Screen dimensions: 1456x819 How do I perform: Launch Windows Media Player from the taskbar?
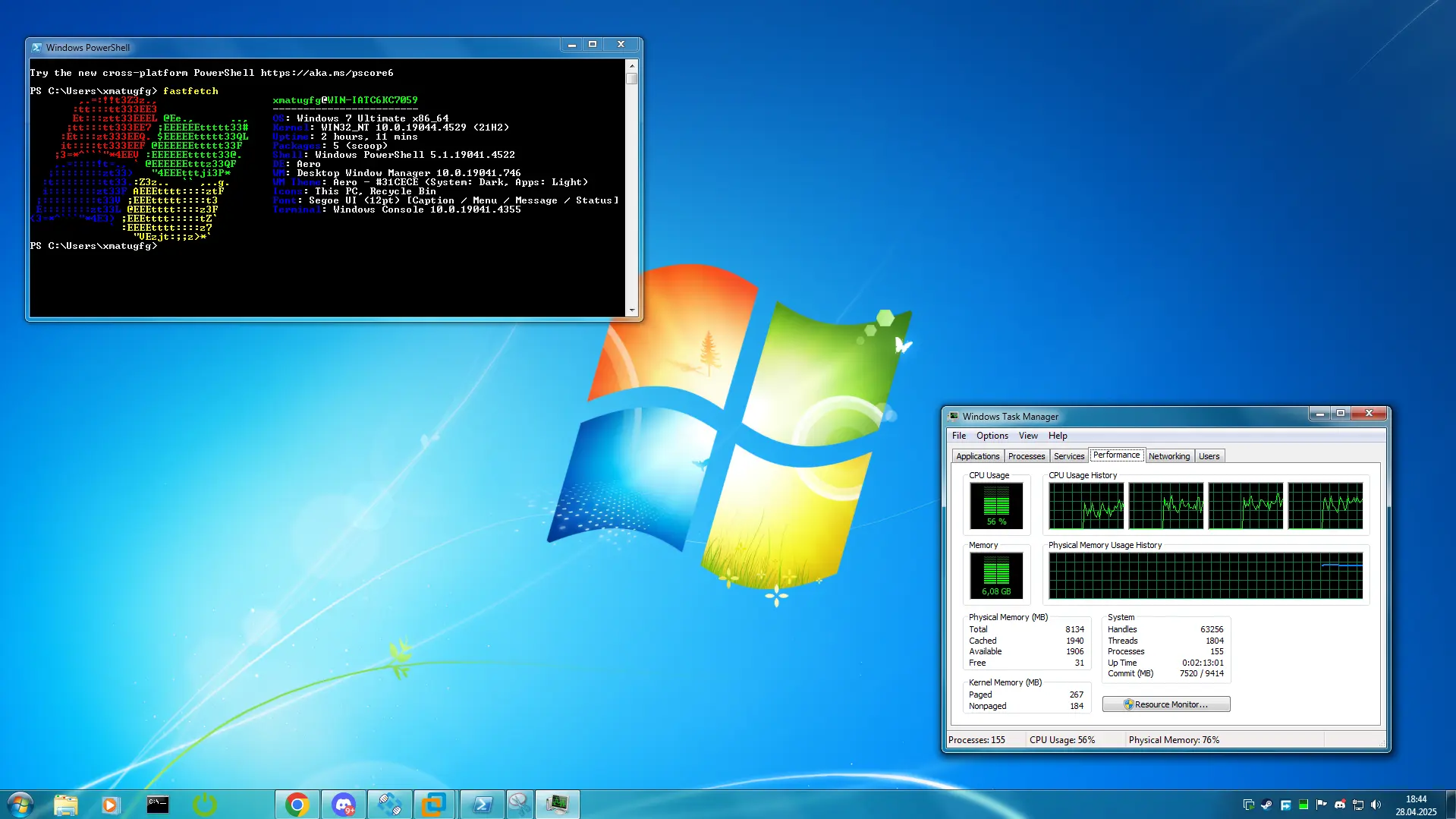pos(111,805)
